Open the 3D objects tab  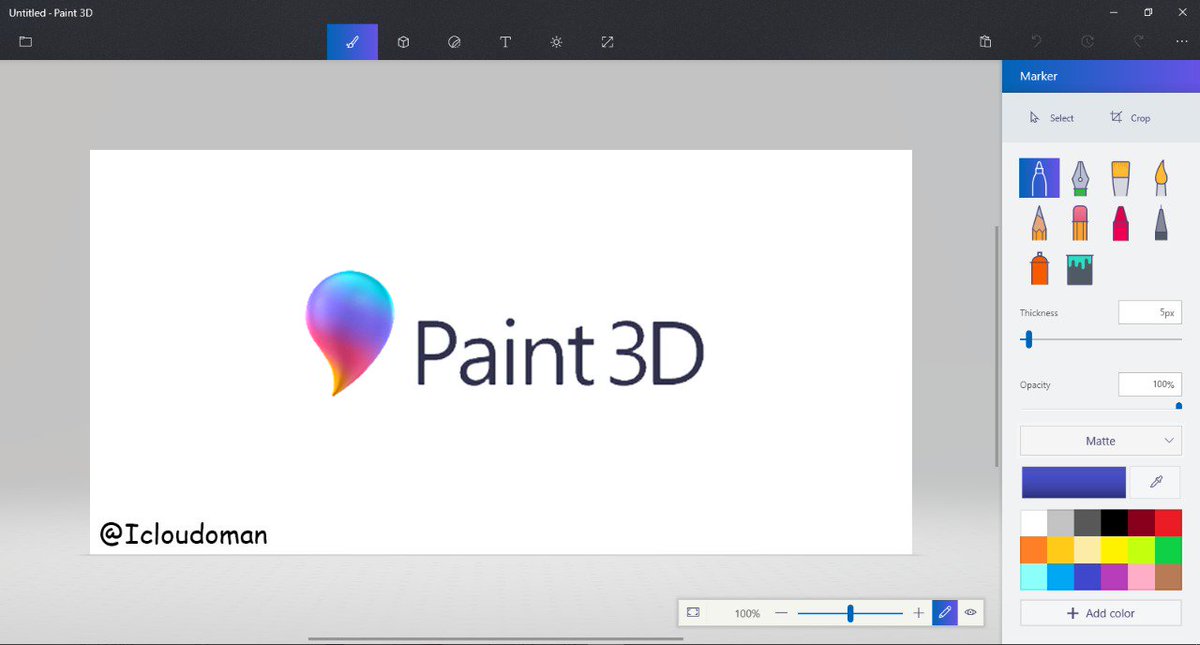[403, 42]
